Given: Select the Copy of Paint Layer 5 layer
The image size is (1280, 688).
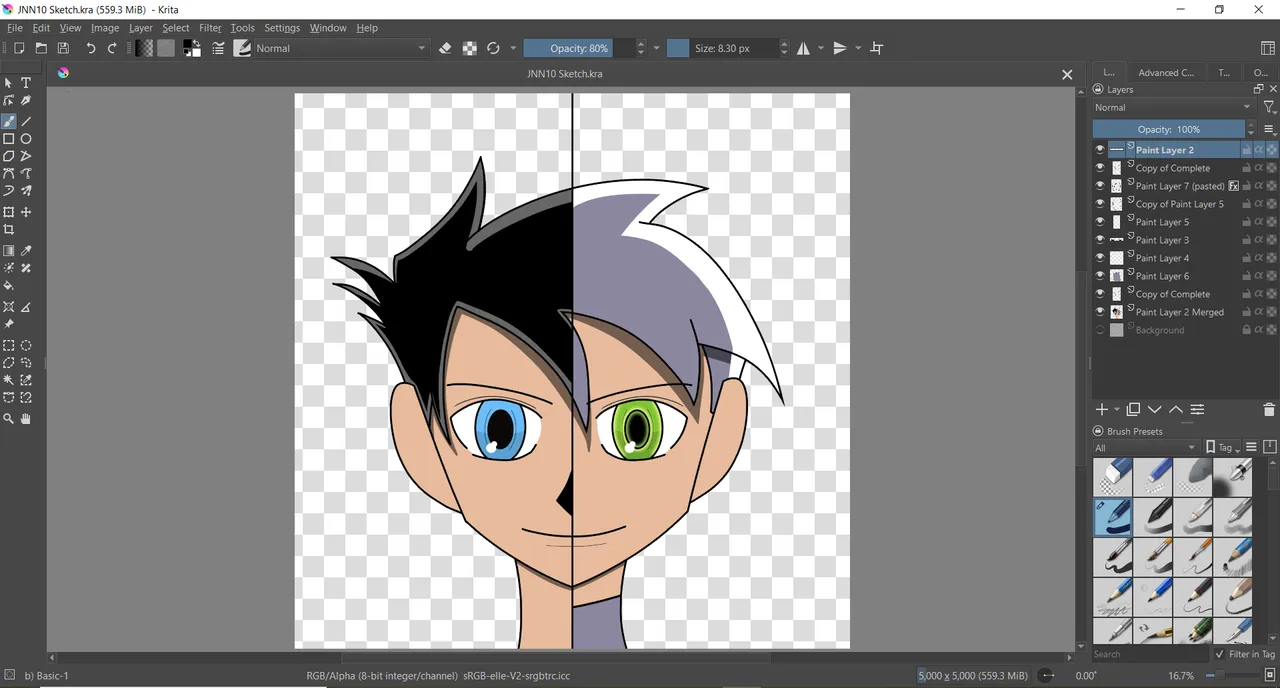Looking at the screenshot, I should [1179, 204].
